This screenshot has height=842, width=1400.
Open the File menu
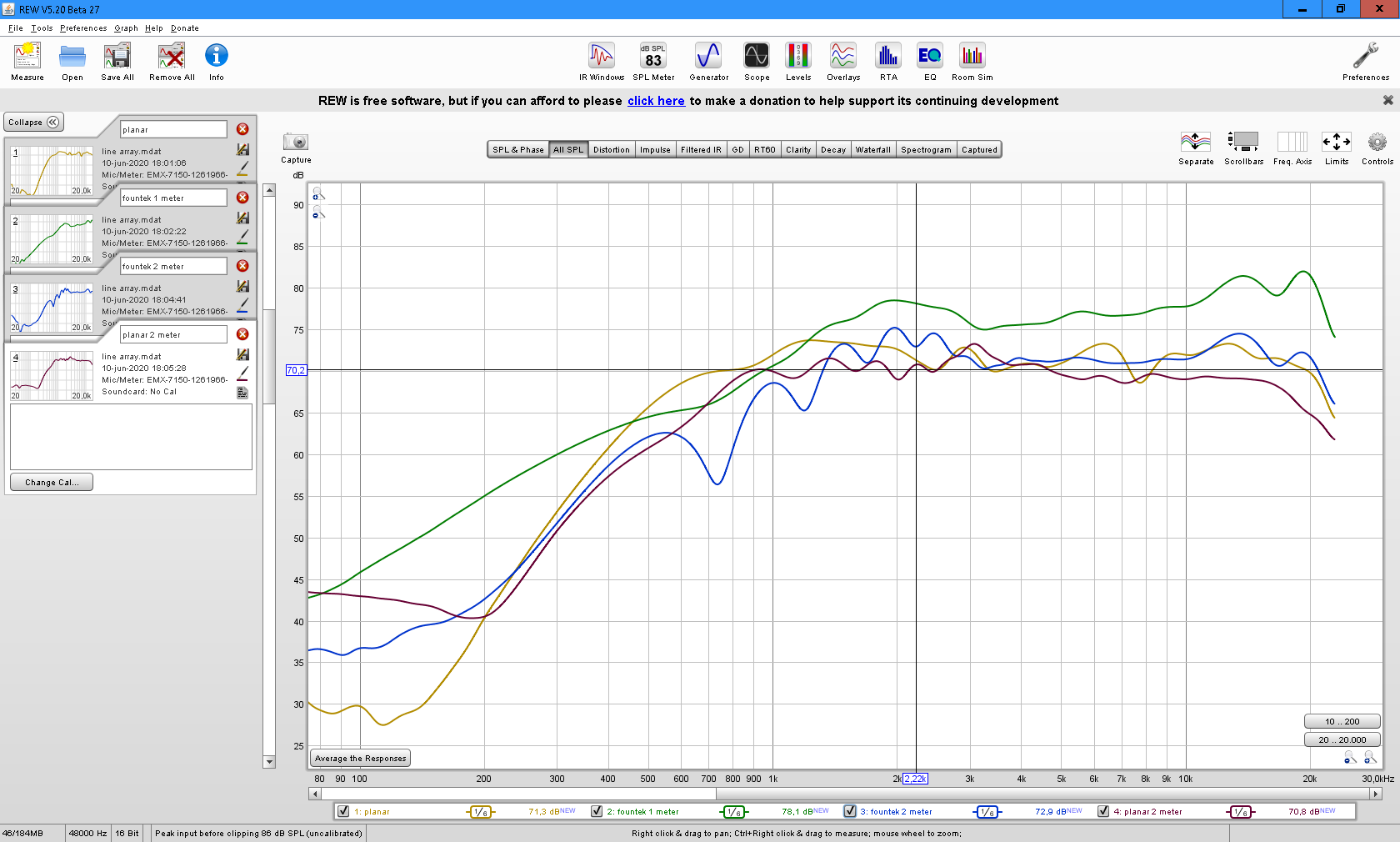16,28
